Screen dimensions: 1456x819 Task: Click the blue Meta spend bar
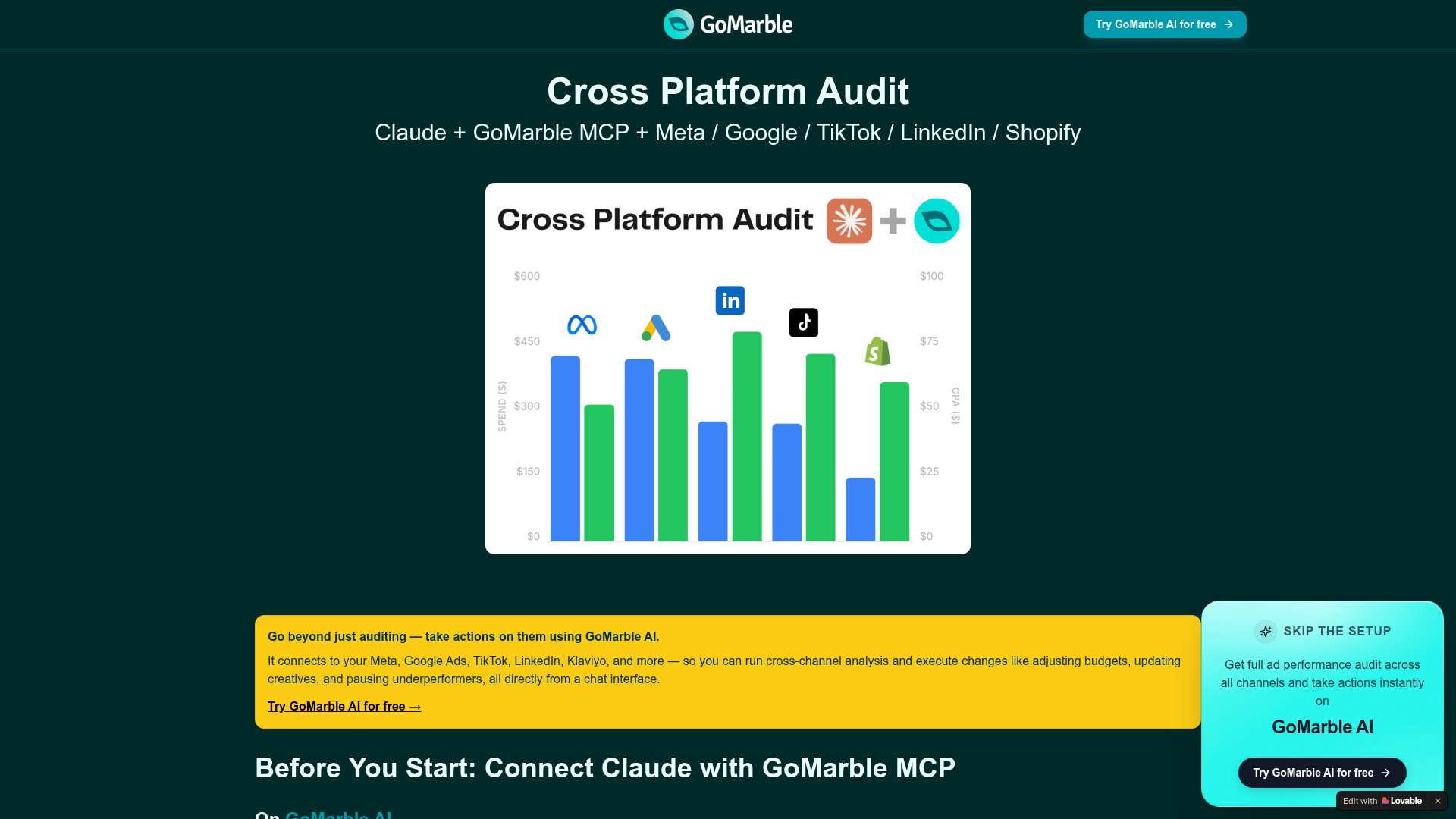(565, 448)
